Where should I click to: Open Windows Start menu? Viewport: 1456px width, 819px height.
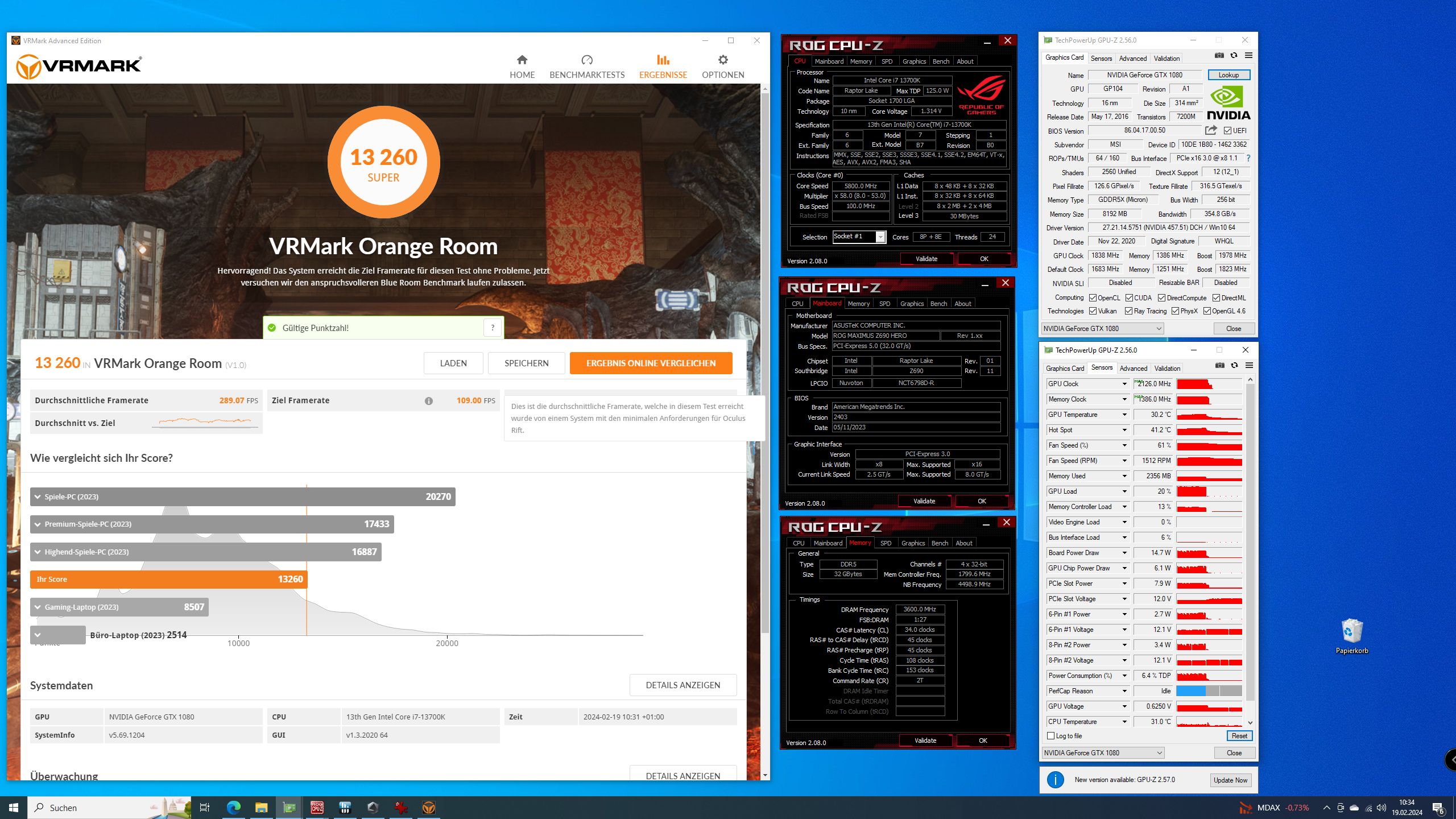pos(14,808)
